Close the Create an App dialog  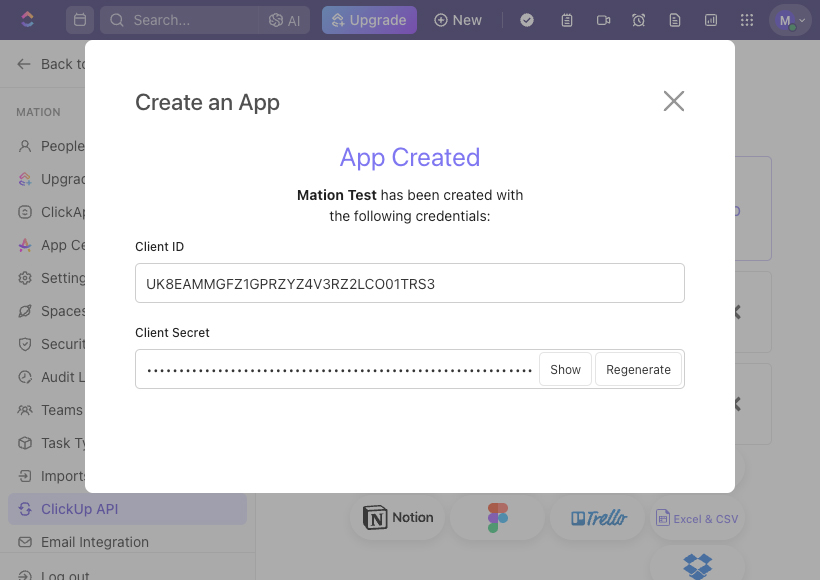[x=674, y=101]
